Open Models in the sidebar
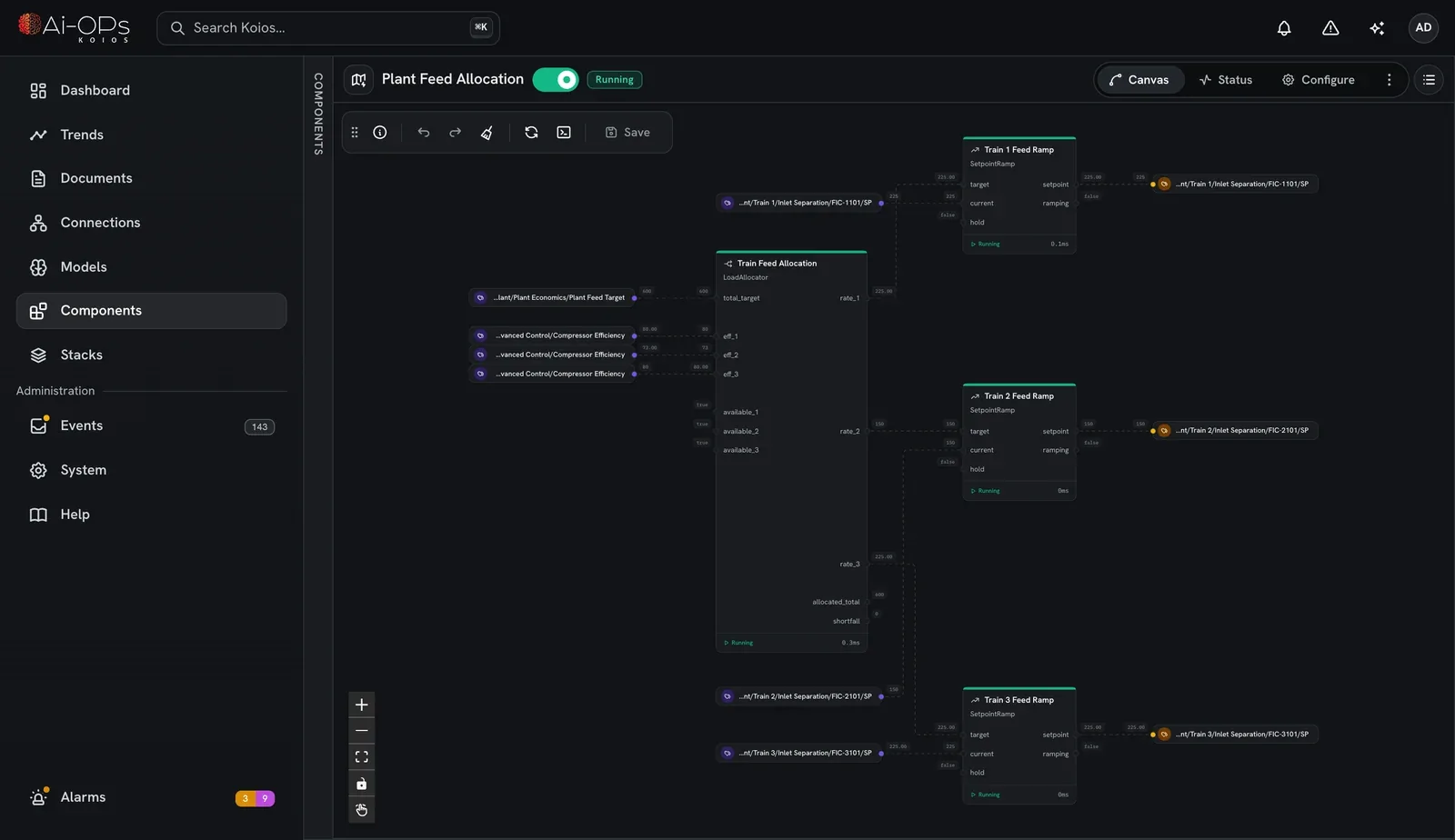 (151, 266)
